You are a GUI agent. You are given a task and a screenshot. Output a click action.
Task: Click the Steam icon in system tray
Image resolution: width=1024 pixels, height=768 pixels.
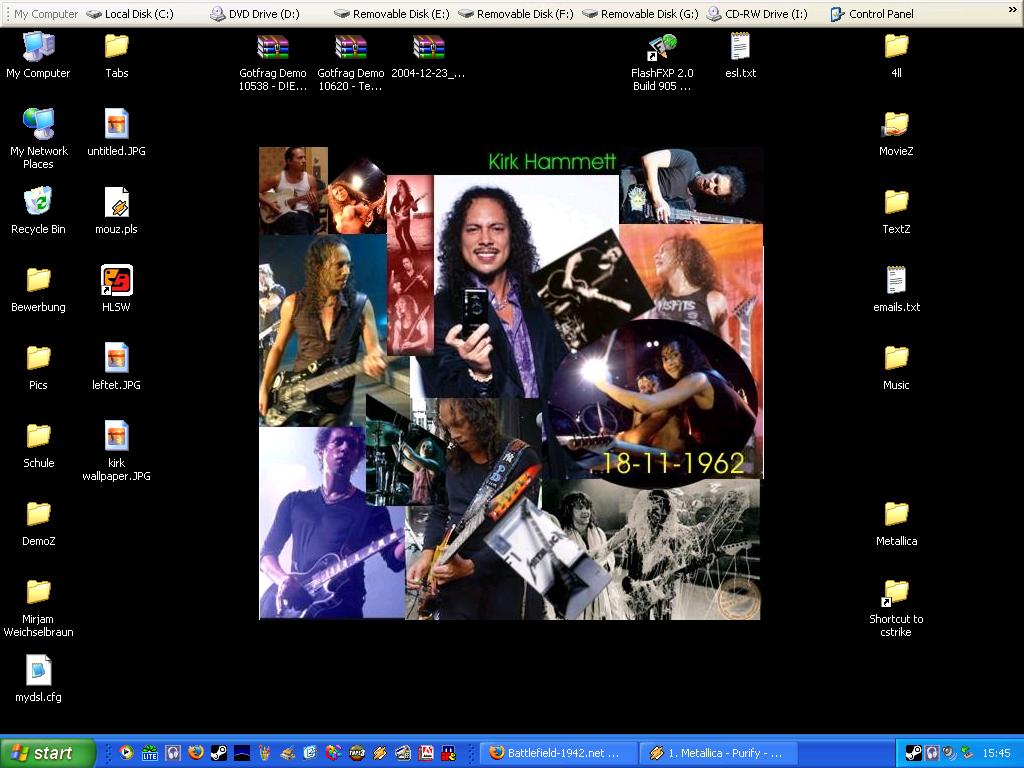pyautogui.click(x=914, y=753)
